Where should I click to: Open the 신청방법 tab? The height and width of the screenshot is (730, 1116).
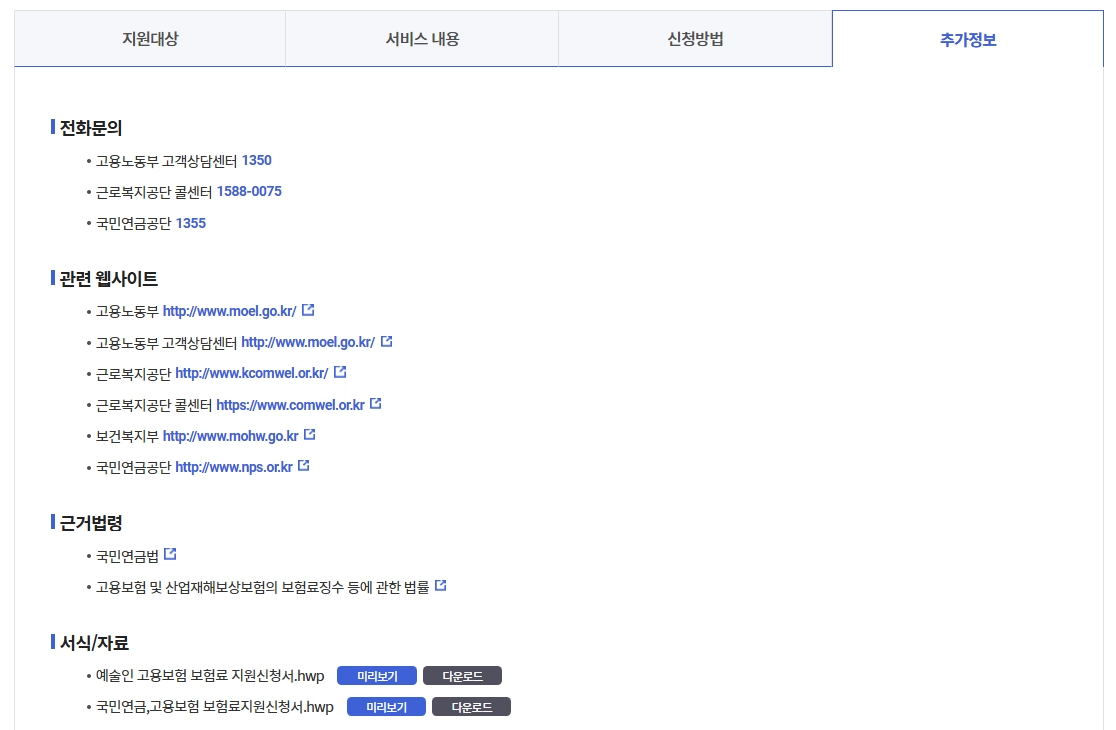pyautogui.click(x=697, y=39)
